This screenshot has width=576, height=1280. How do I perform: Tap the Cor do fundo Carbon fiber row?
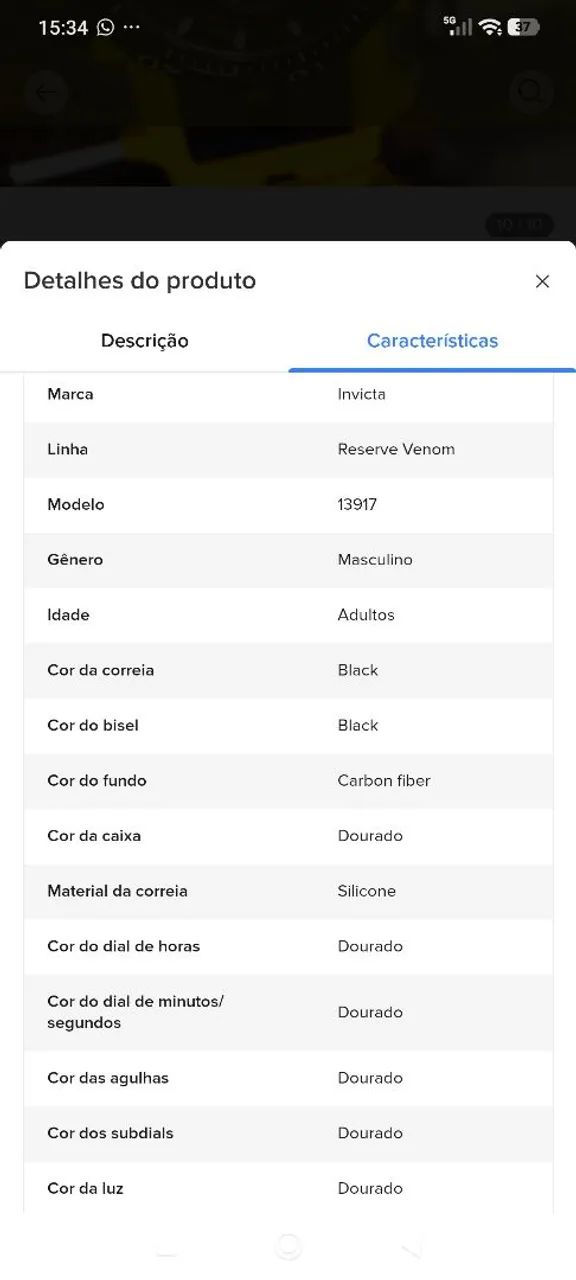click(x=288, y=781)
